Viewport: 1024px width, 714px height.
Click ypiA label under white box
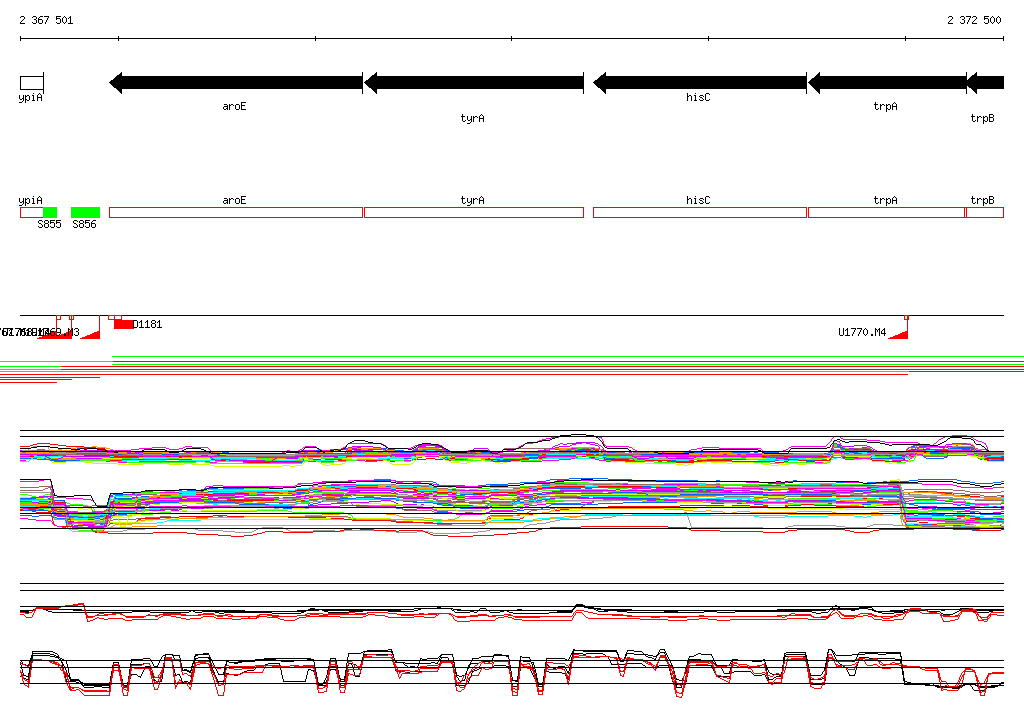point(31,97)
